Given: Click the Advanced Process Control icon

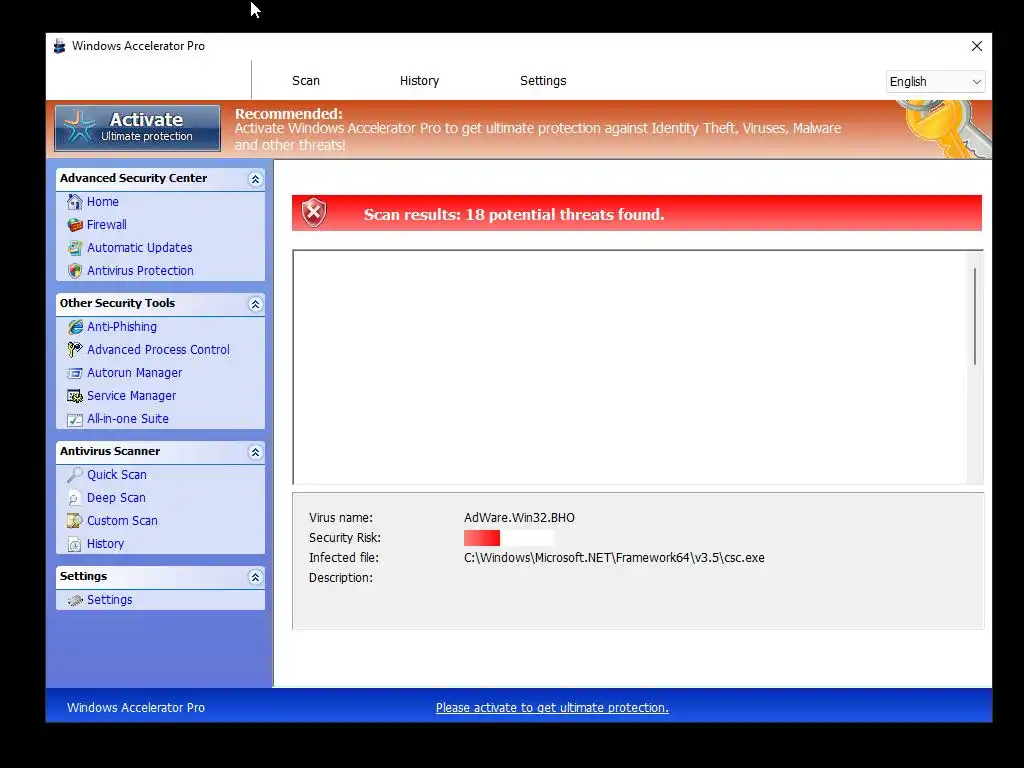Looking at the screenshot, I should coord(75,349).
